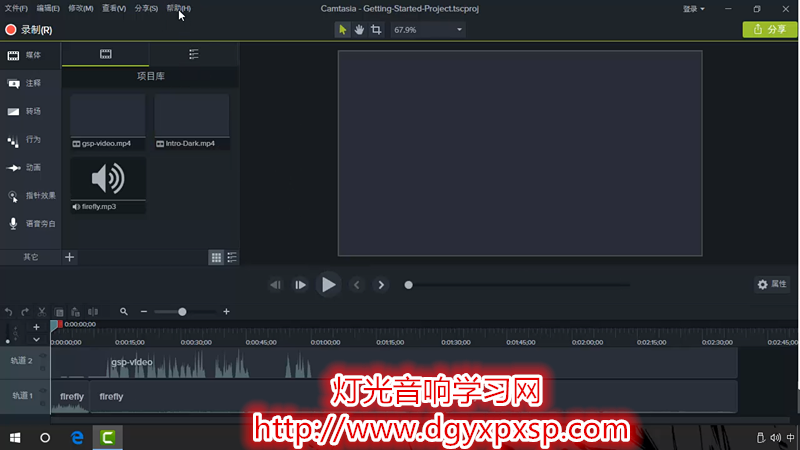Expand the track options chevron below plus
Image resolution: width=800 pixels, height=450 pixels.
click(x=36, y=339)
